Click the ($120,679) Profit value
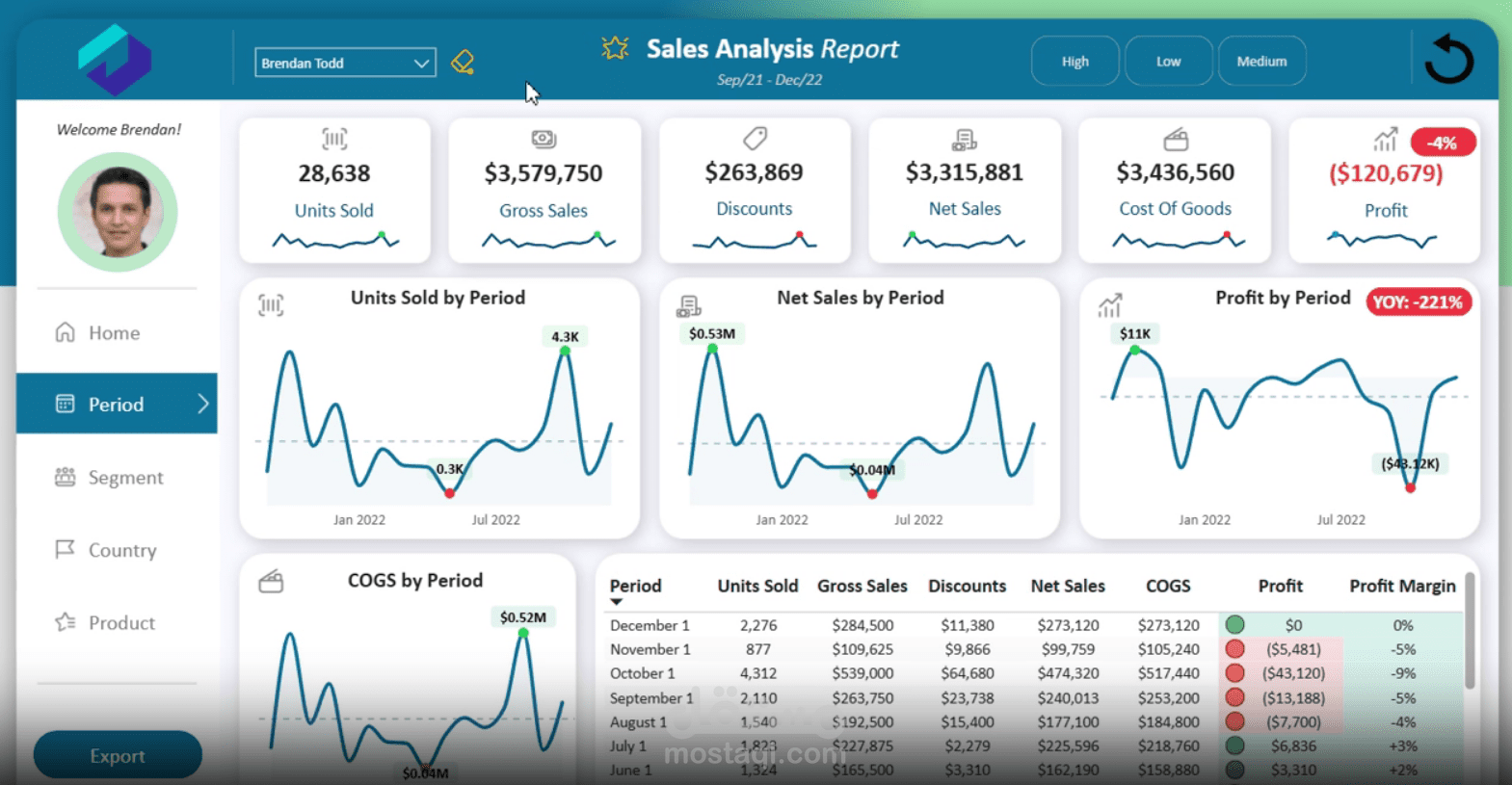1512x785 pixels. [x=1386, y=173]
